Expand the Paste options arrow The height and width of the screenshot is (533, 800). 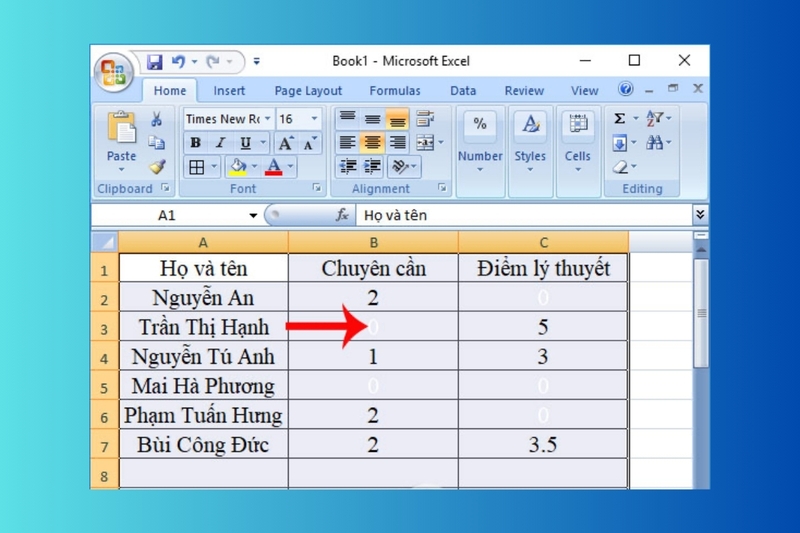coord(121,169)
